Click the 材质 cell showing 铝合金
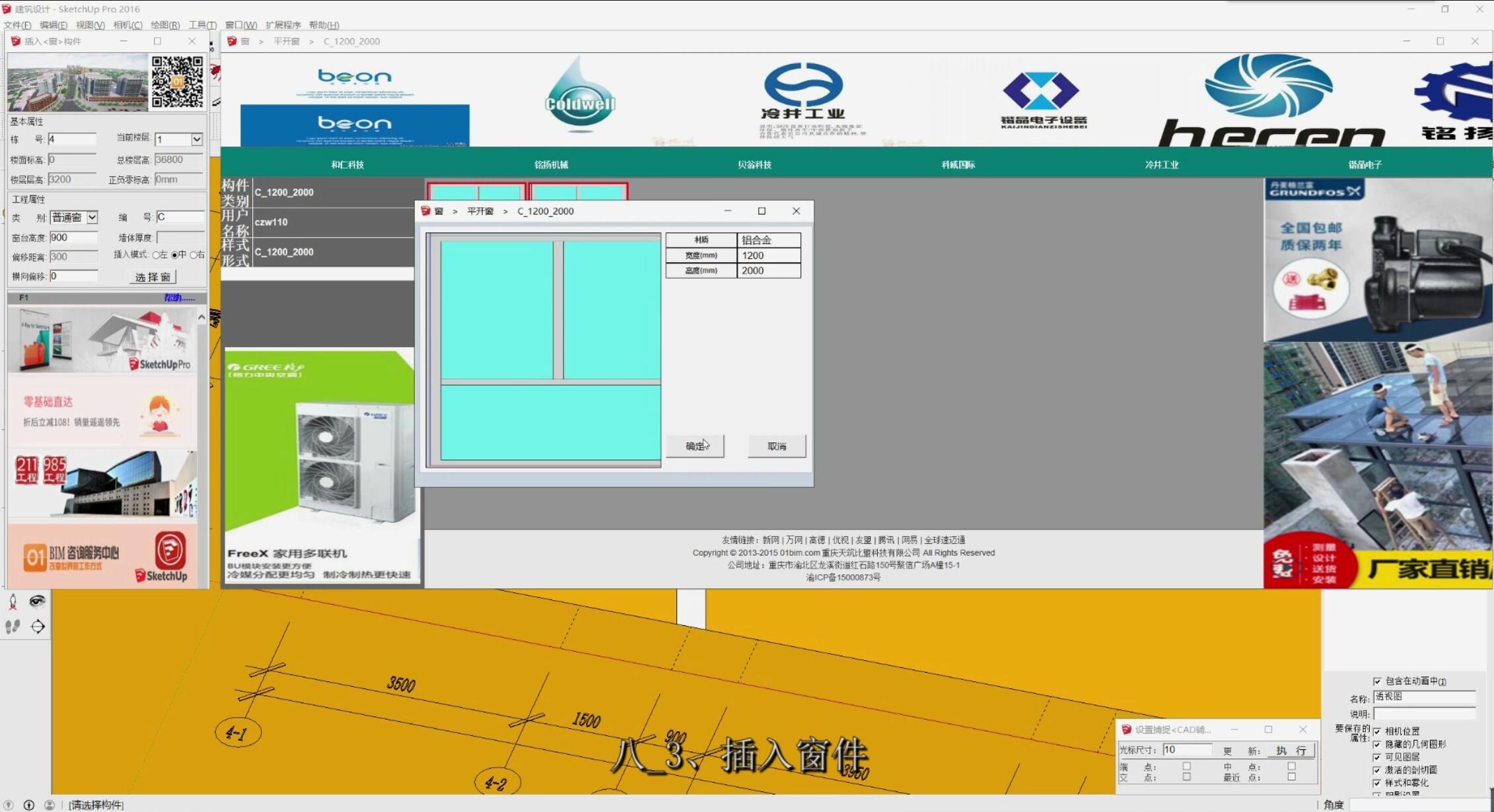This screenshot has height=812, width=1494. [769, 240]
